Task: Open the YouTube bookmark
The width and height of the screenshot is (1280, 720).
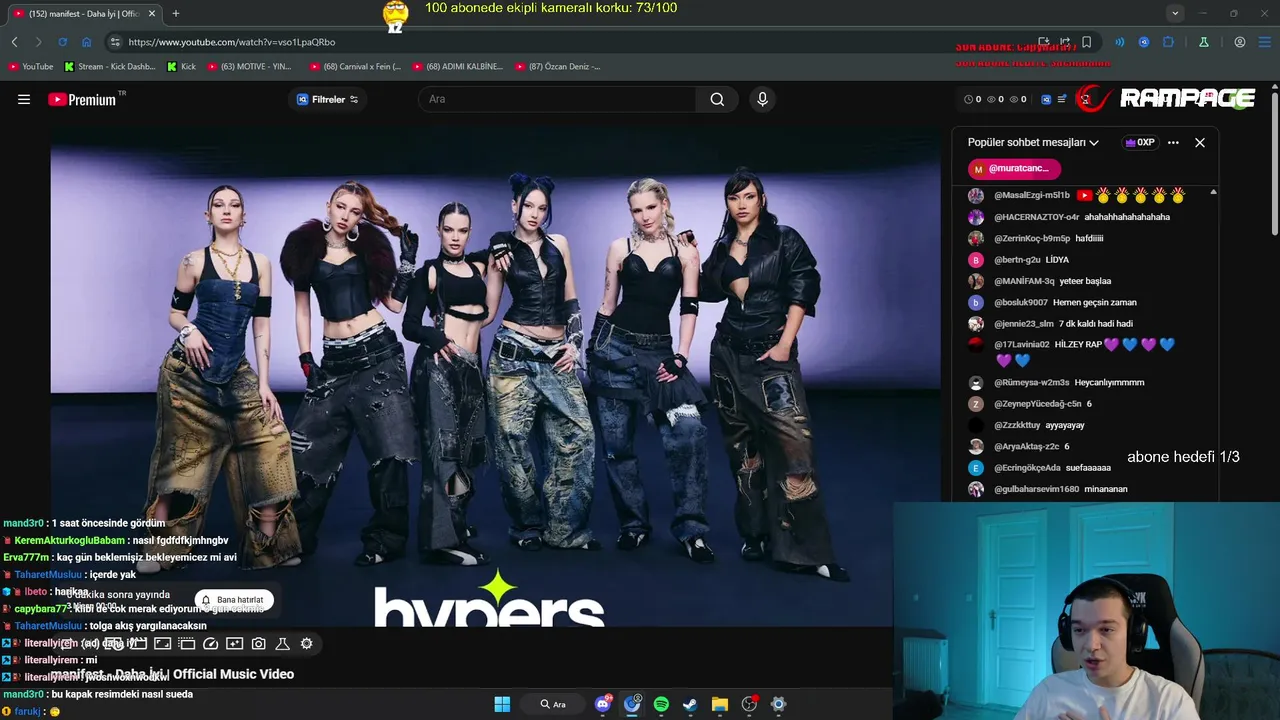Action: [31, 66]
